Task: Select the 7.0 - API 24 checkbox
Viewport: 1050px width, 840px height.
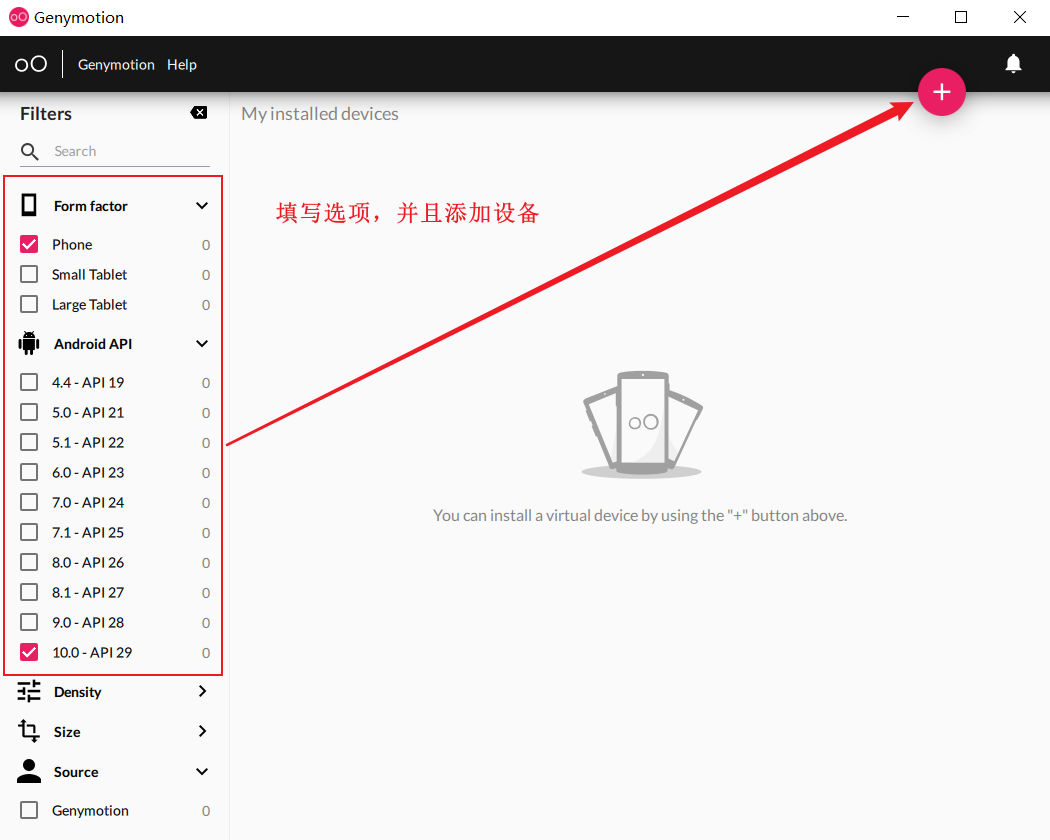Action: click(x=29, y=502)
